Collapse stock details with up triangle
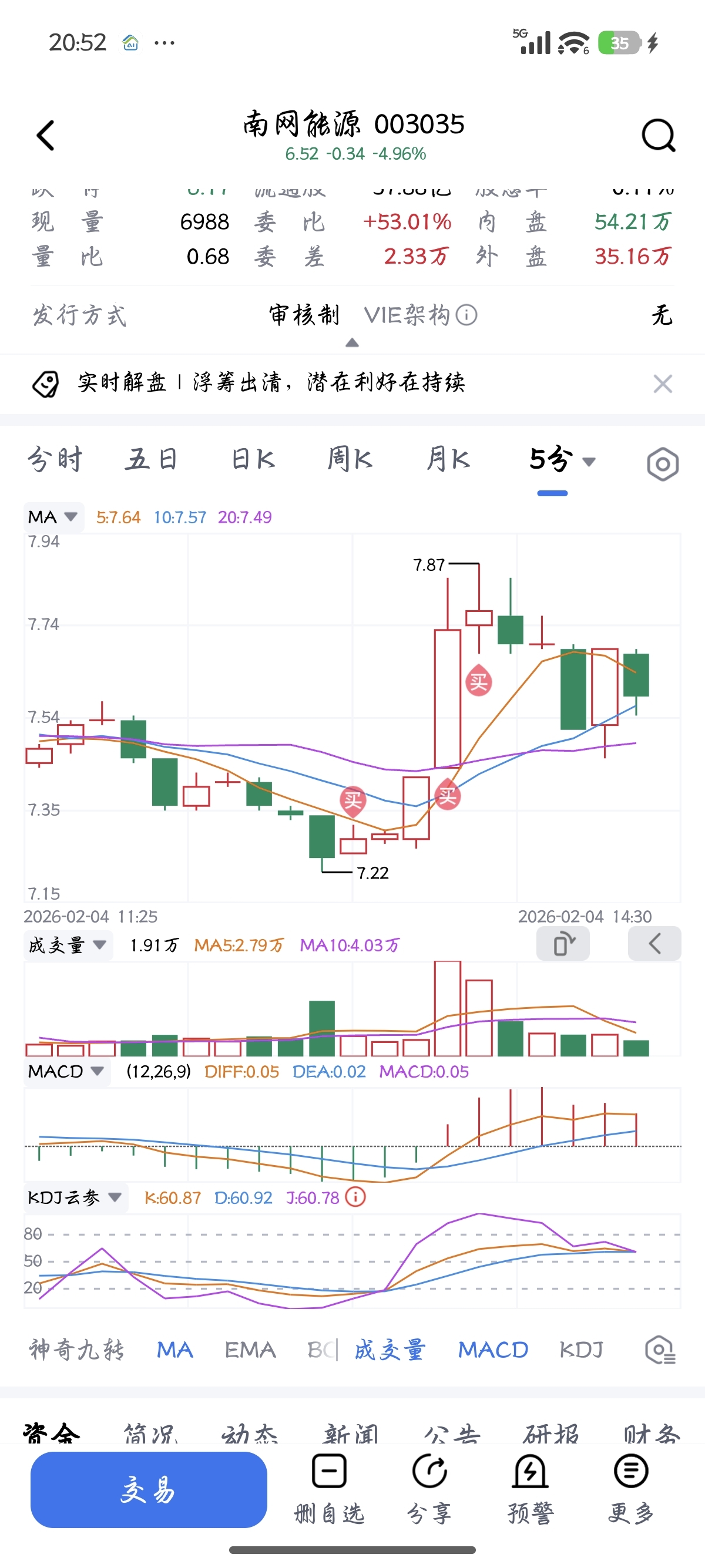The width and height of the screenshot is (705, 1568). pyautogui.click(x=352, y=343)
